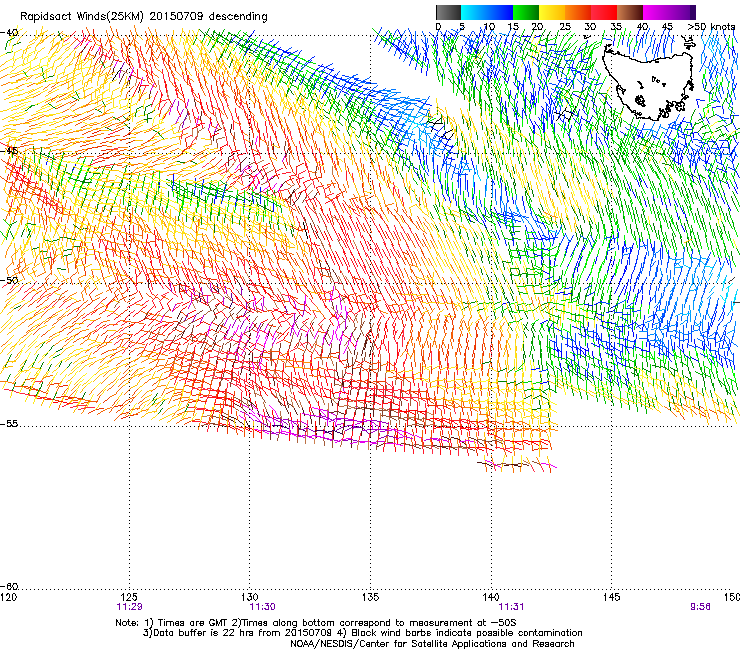Click the green 15-20 knots legend swatch
This screenshot has height=650, width=740.
pyautogui.click(x=525, y=12)
